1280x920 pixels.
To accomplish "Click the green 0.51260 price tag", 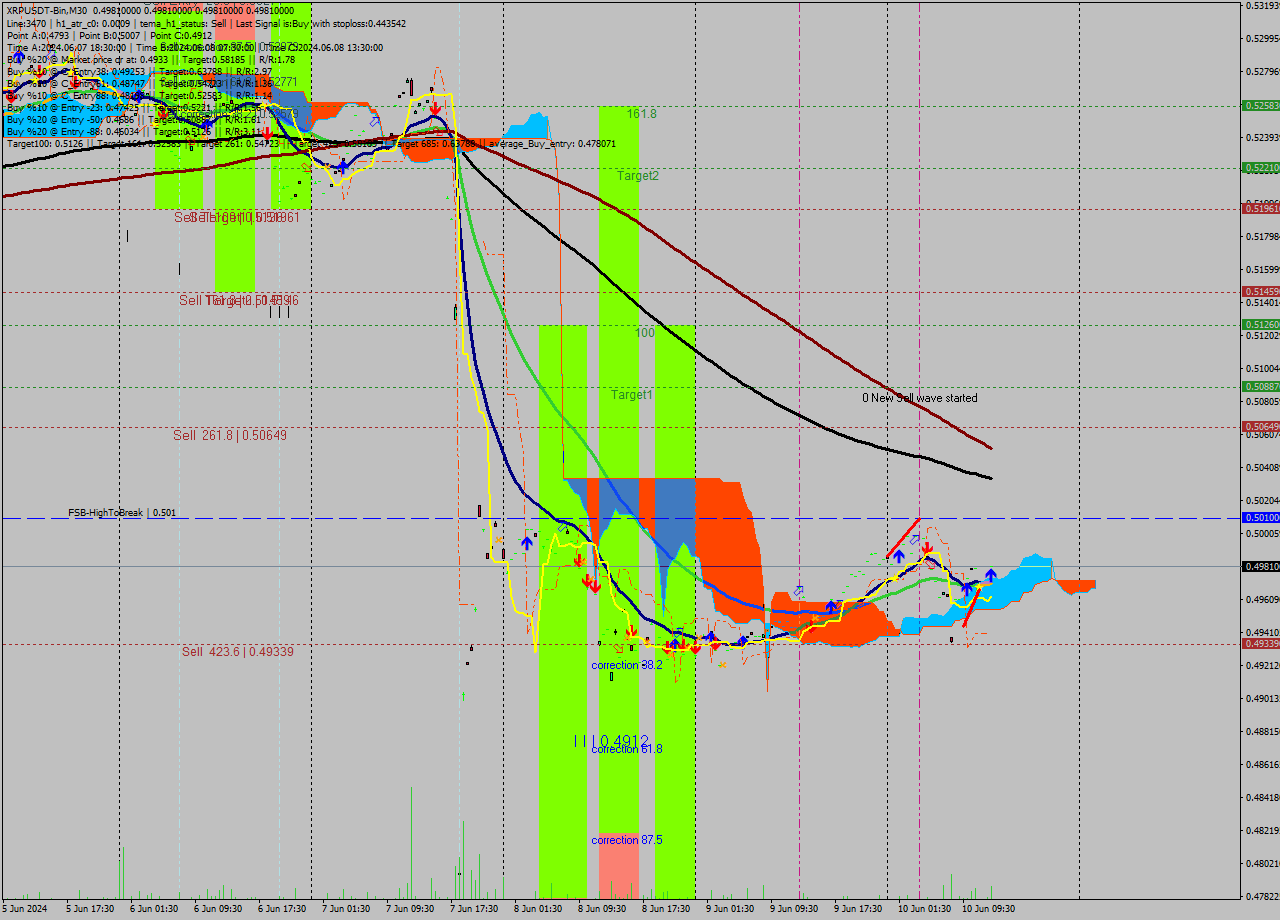I will tap(1260, 324).
